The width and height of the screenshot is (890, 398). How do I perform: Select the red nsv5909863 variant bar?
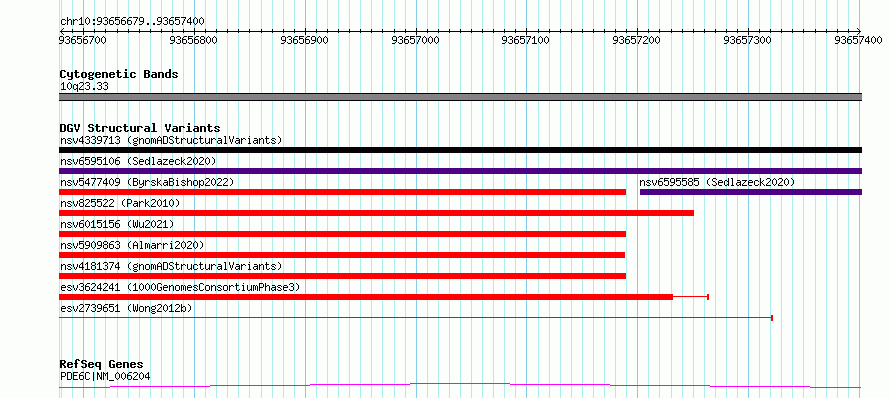[342, 255]
